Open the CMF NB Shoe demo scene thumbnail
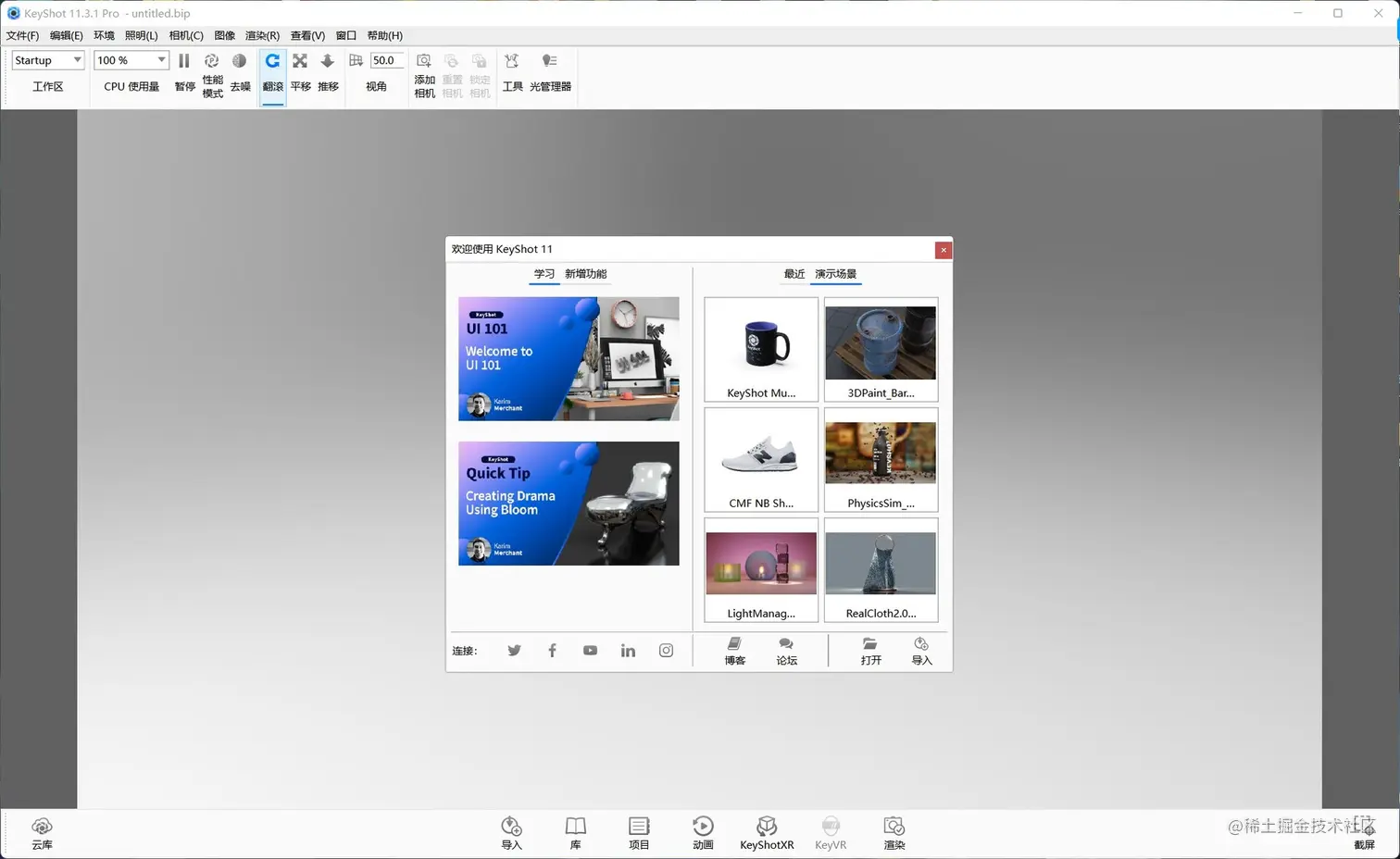1400x859 pixels. [761, 460]
